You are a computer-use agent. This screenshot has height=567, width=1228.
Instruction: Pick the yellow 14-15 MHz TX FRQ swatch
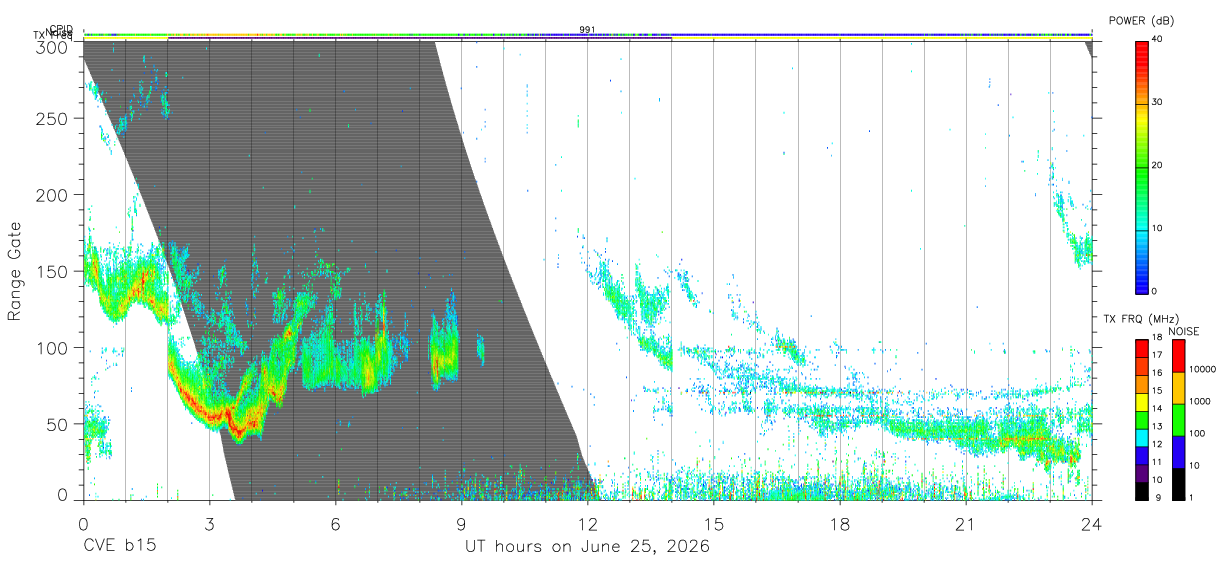click(x=1142, y=402)
